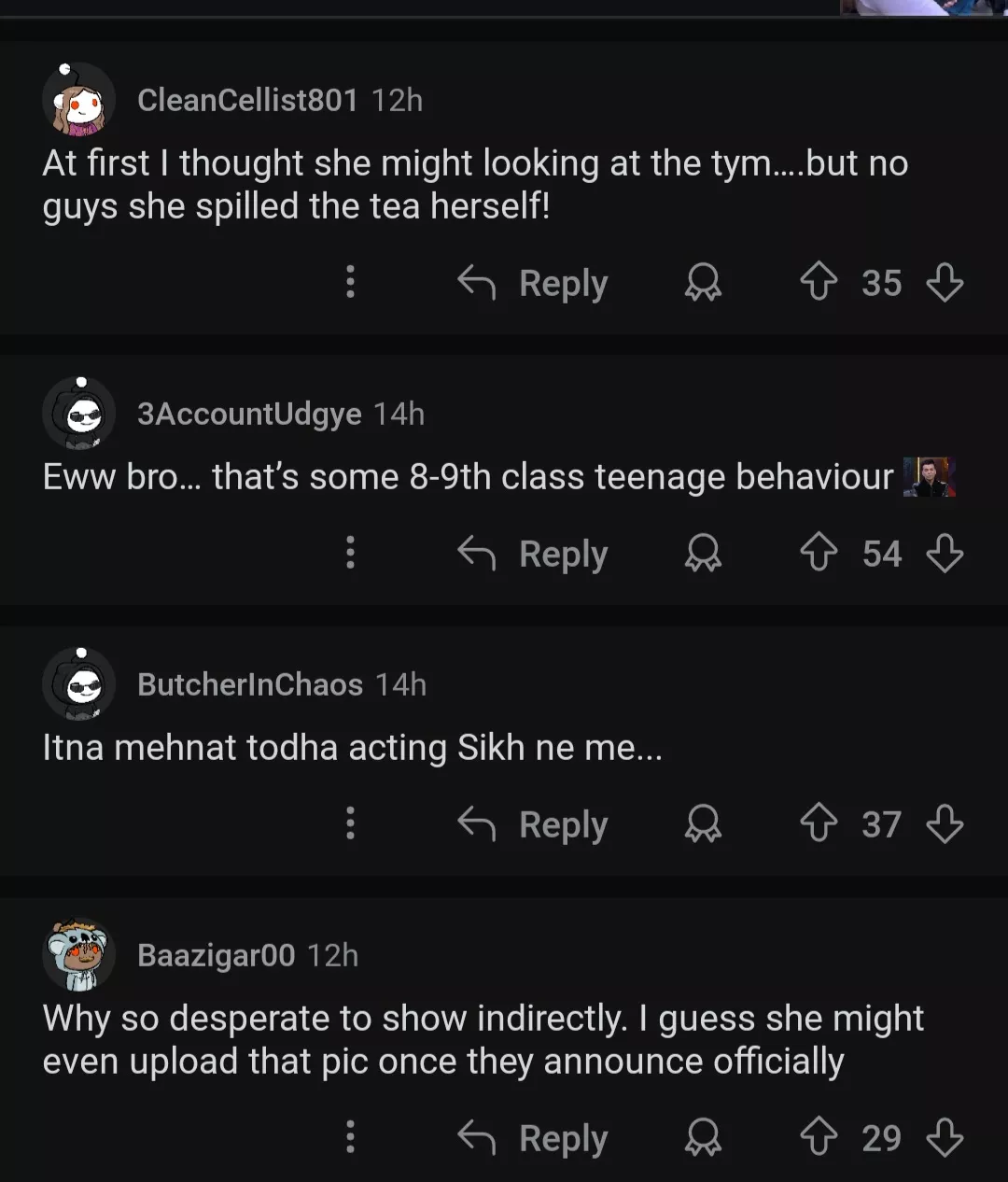Image resolution: width=1008 pixels, height=1182 pixels.
Task: View 3AccountUdgye's avatar
Action: [x=79, y=414]
